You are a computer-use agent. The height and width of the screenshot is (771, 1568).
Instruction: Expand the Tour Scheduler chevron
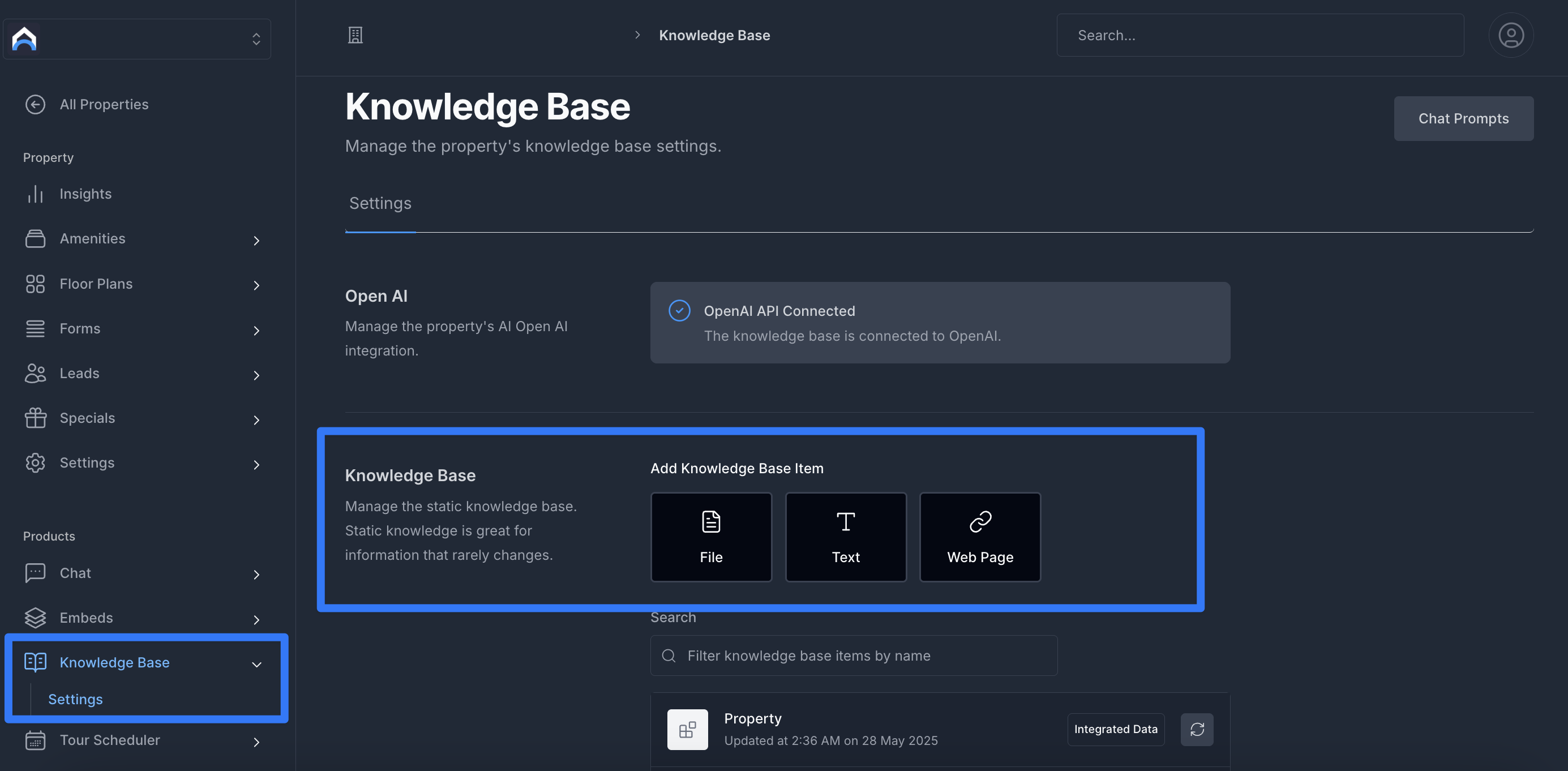point(256,742)
